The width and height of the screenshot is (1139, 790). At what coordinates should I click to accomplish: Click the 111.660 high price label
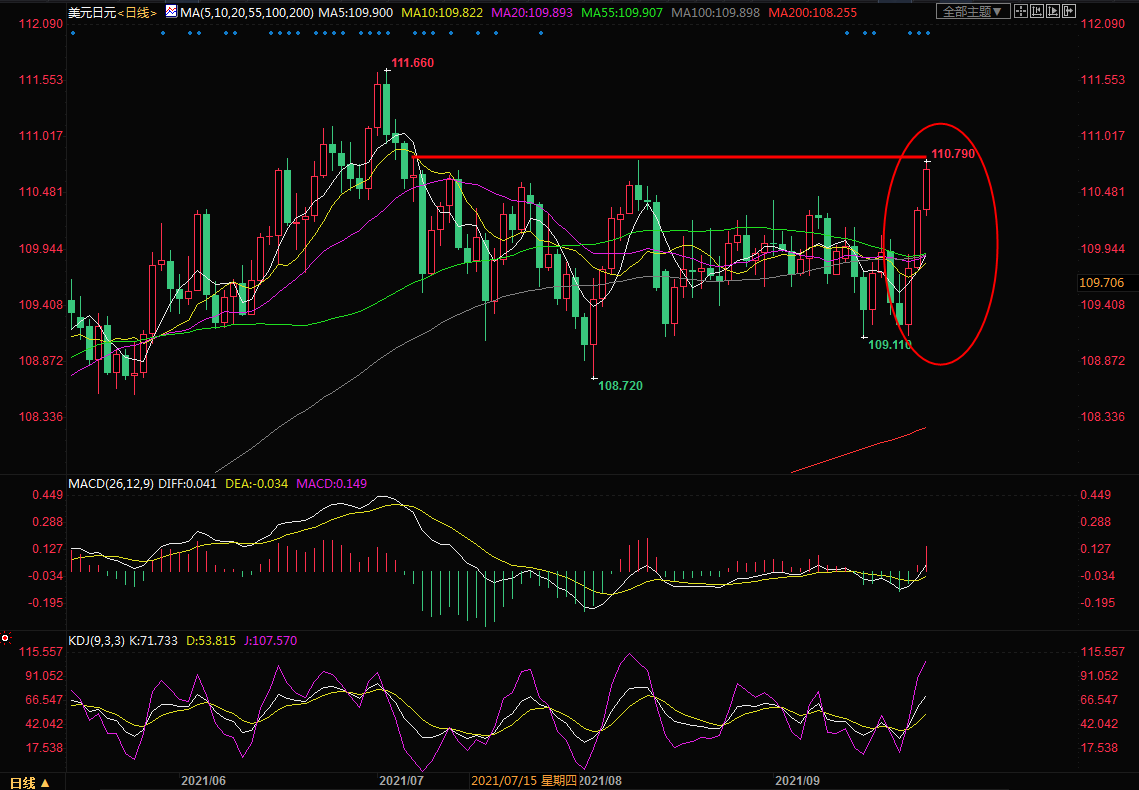point(412,63)
